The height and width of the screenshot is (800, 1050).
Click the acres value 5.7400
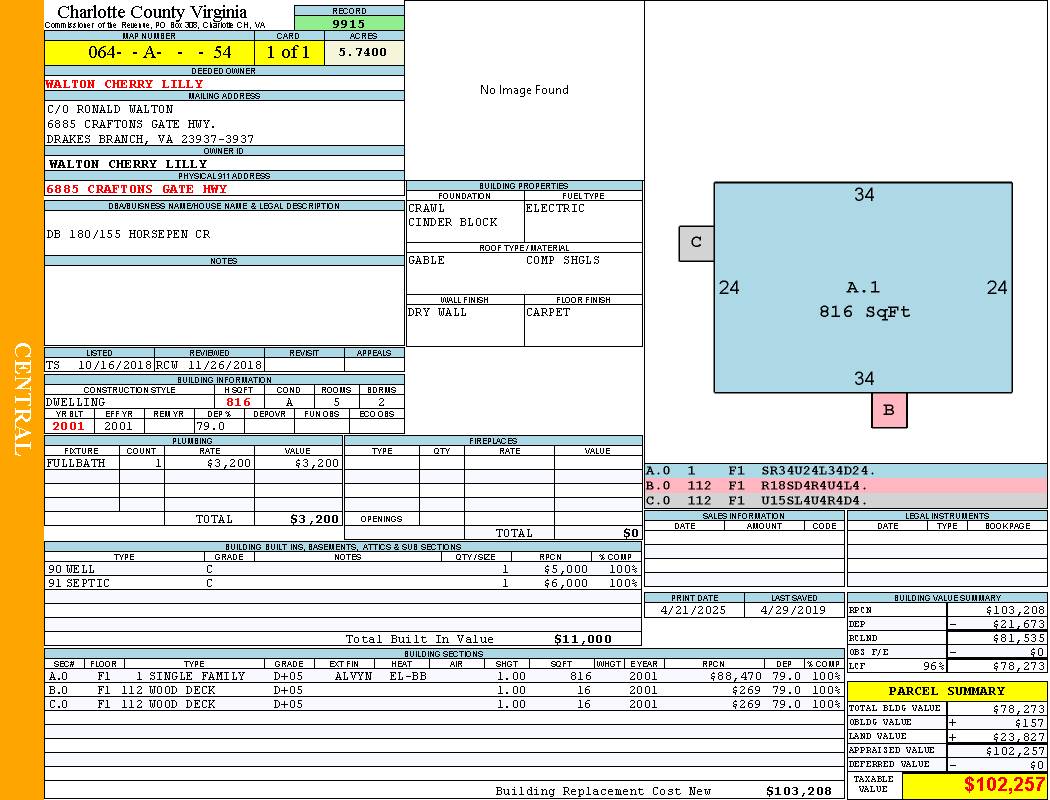point(363,52)
